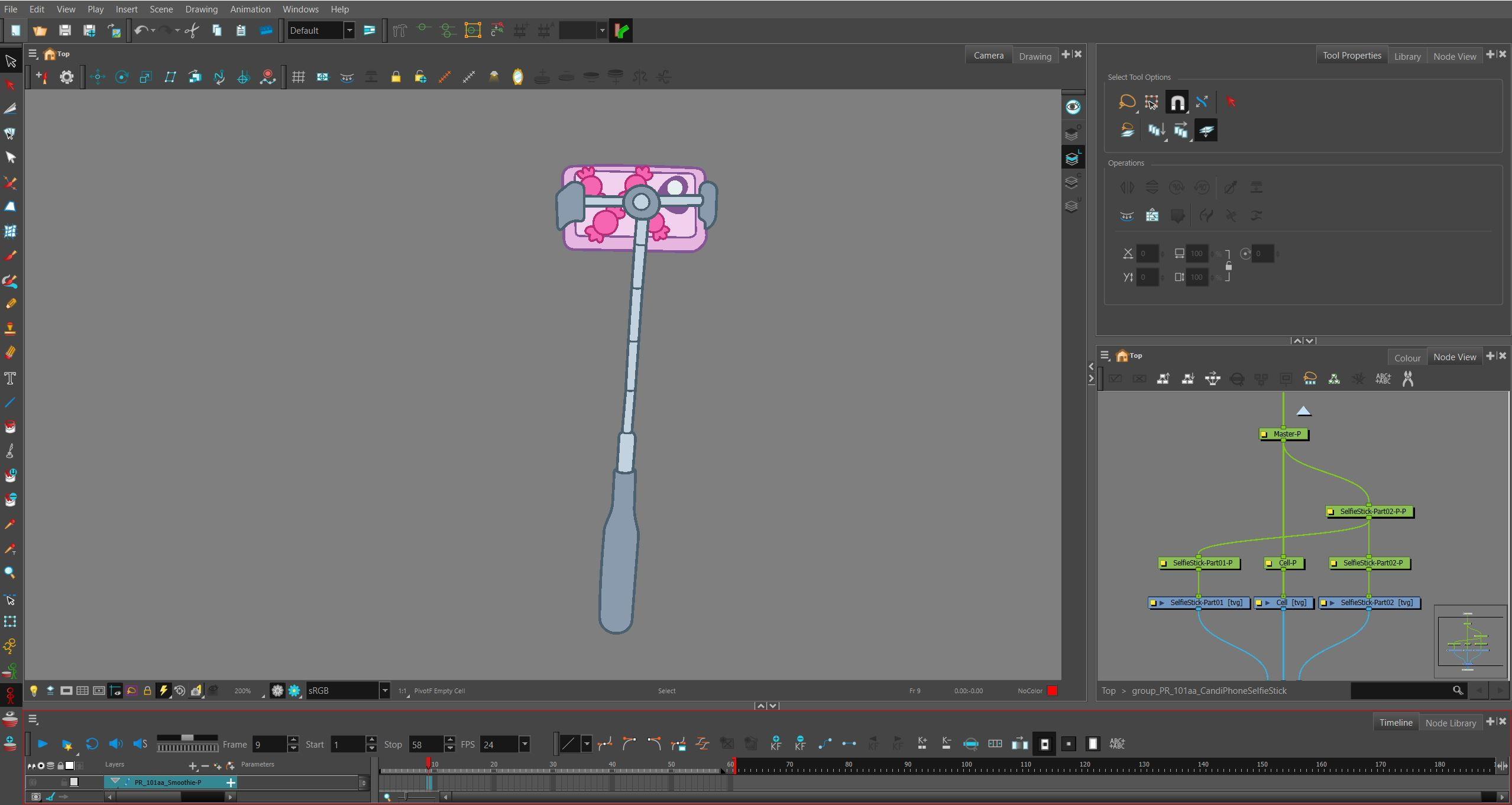Select the Rotate tool in Camera toolbar
This screenshot has width=1512, height=805.
coord(122,77)
